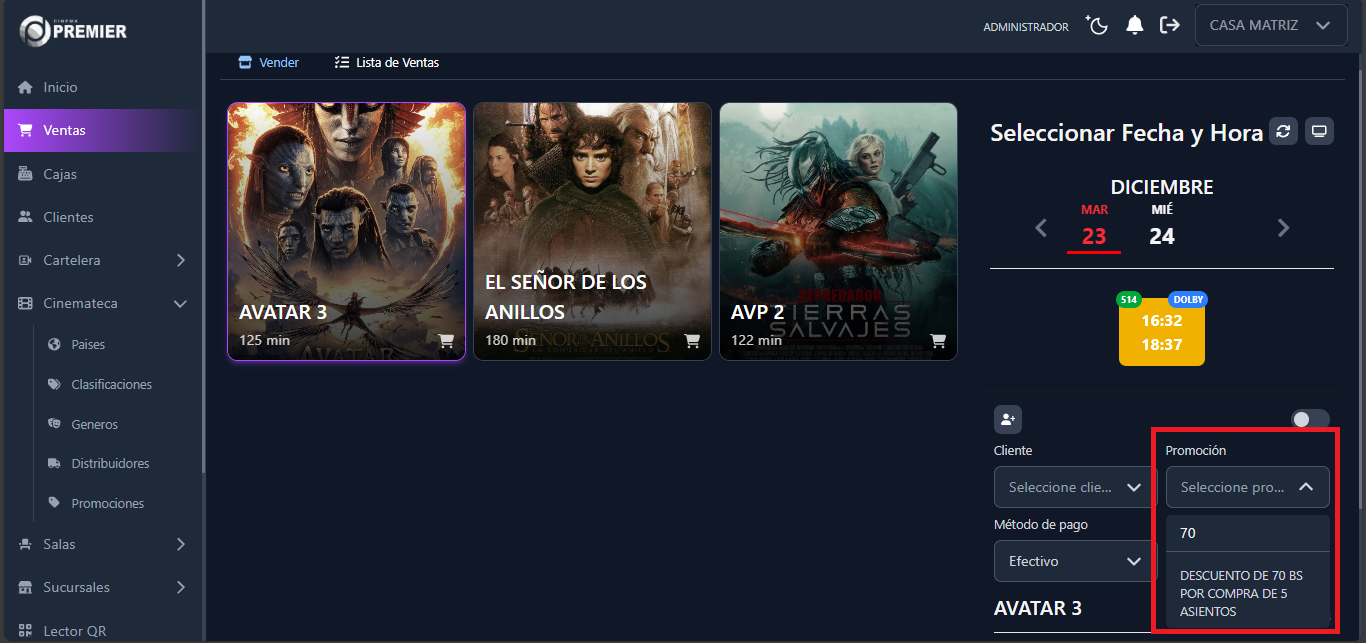The image size is (1366, 643).
Task: Click the add client icon
Action: click(1008, 419)
